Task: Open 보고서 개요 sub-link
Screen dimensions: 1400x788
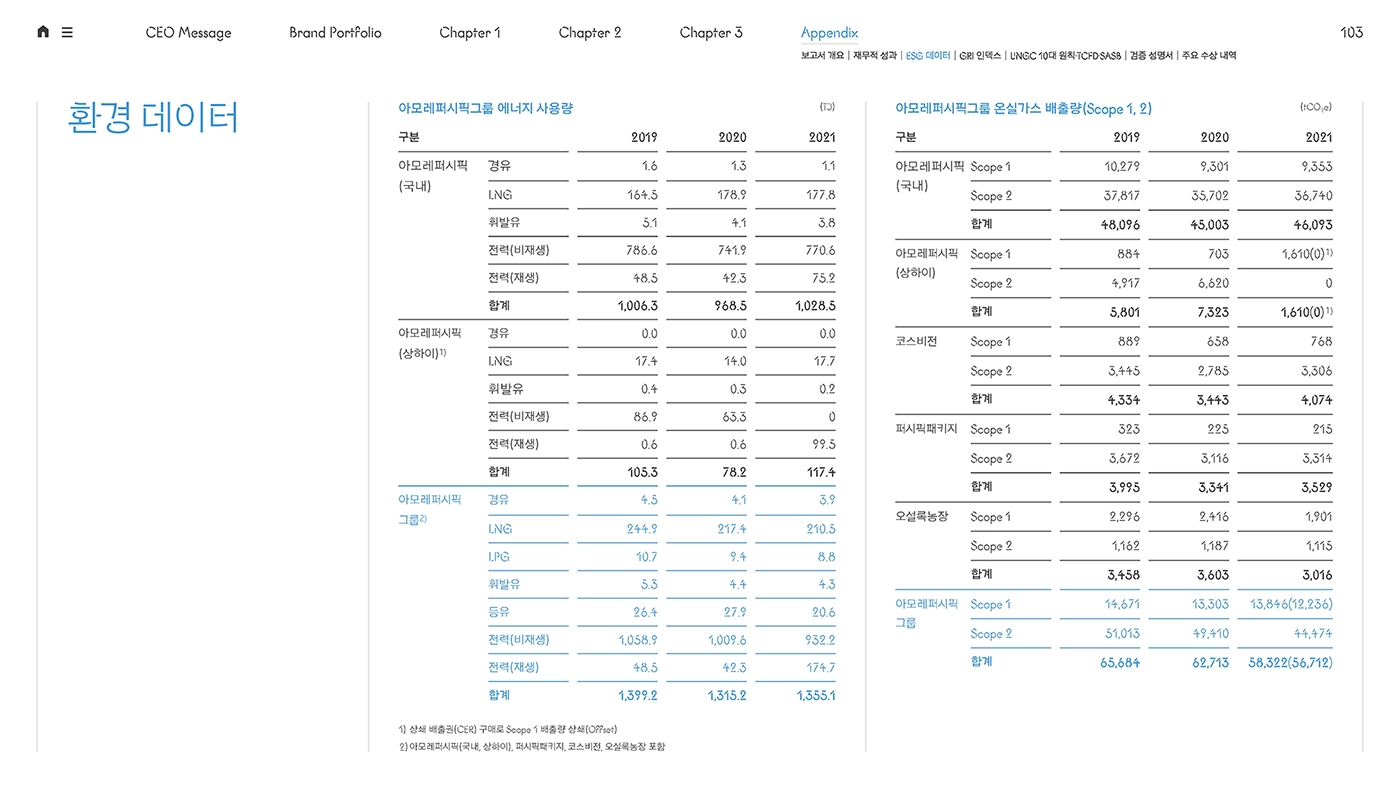Action: [822, 56]
